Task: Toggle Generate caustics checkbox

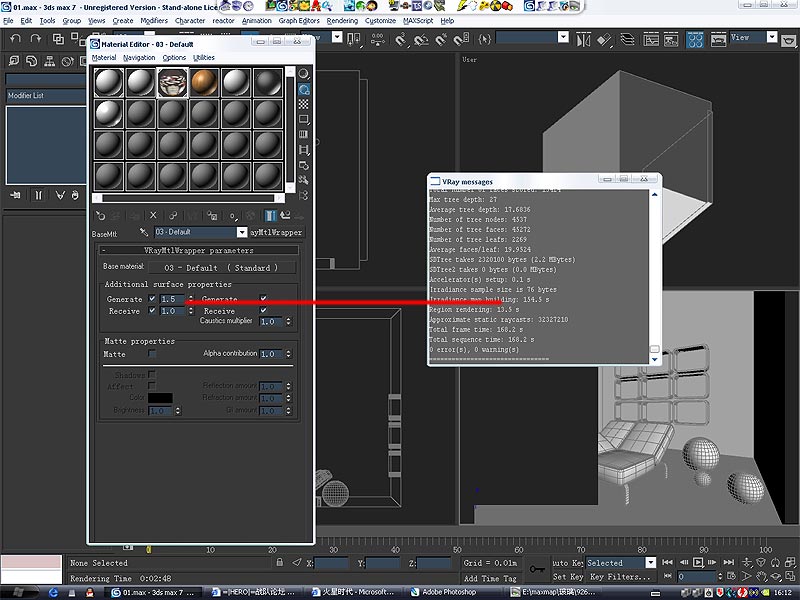Action: [263, 298]
